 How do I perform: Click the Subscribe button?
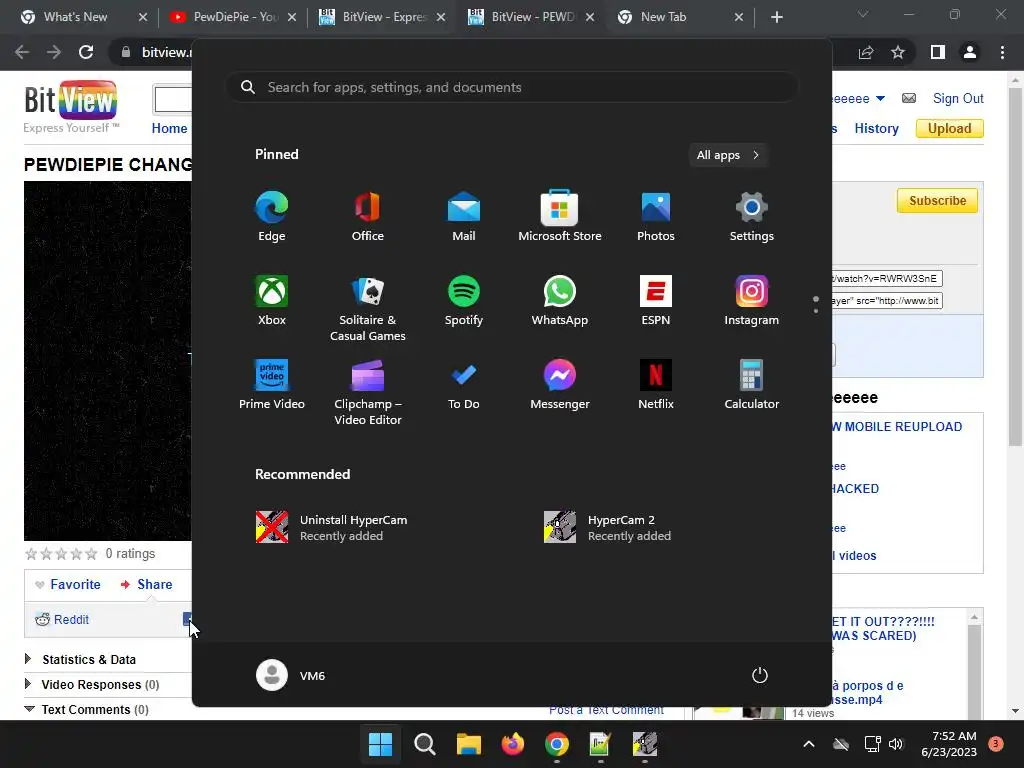pos(937,200)
